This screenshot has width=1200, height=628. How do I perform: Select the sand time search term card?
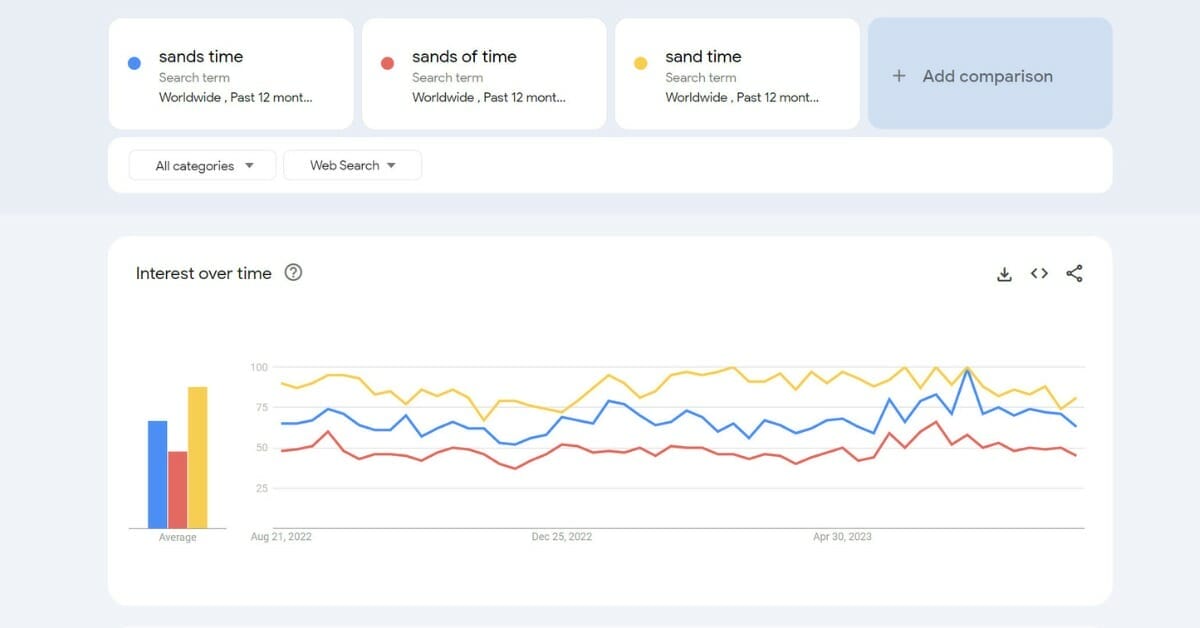click(737, 73)
